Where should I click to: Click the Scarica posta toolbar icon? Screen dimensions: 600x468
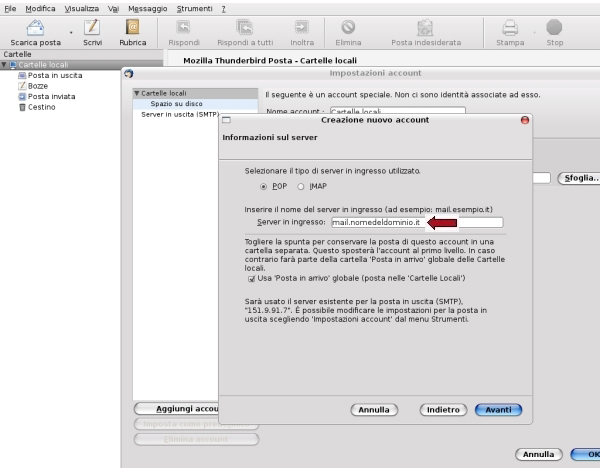35,28
